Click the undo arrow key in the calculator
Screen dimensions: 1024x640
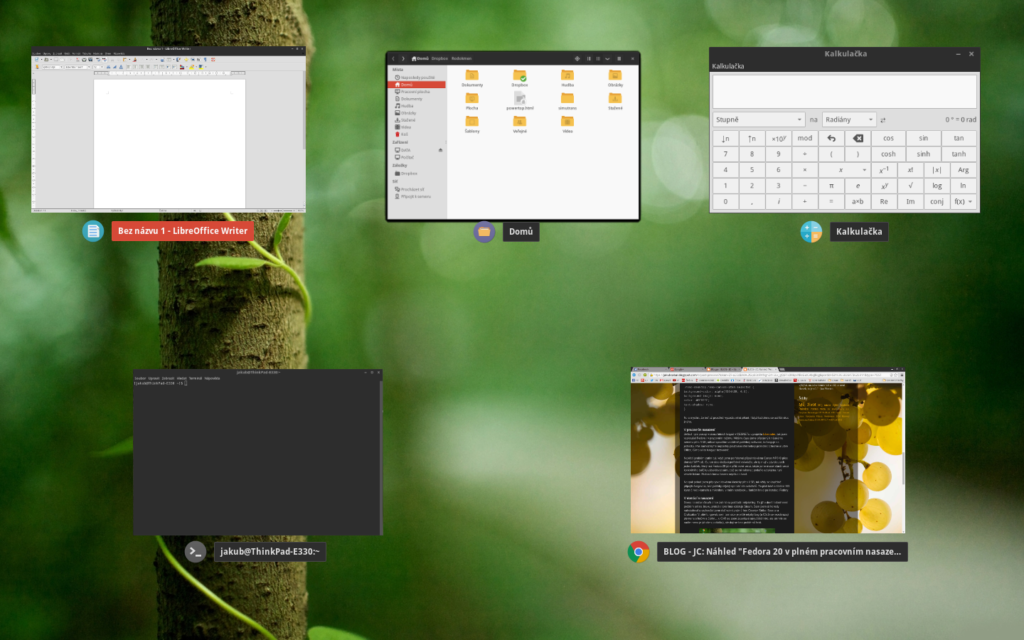[830, 139]
